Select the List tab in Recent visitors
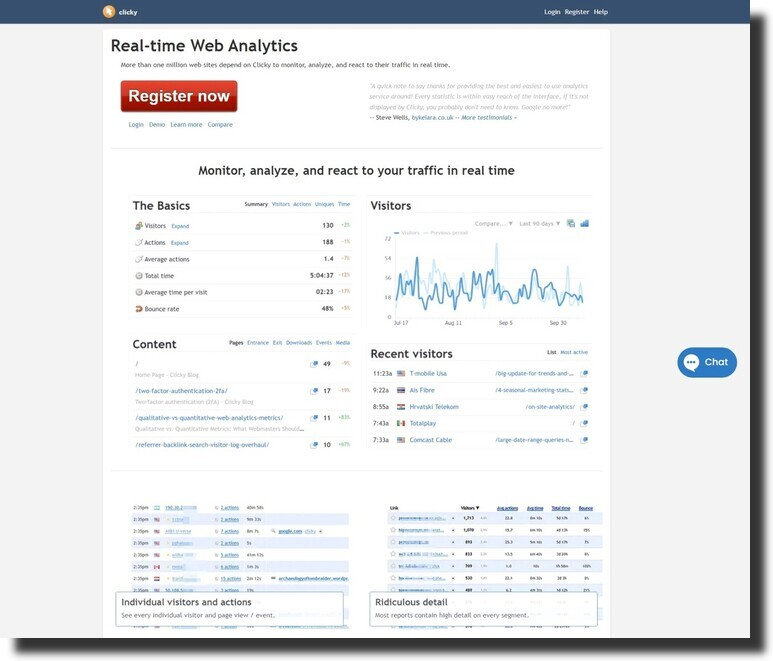 click(552, 352)
